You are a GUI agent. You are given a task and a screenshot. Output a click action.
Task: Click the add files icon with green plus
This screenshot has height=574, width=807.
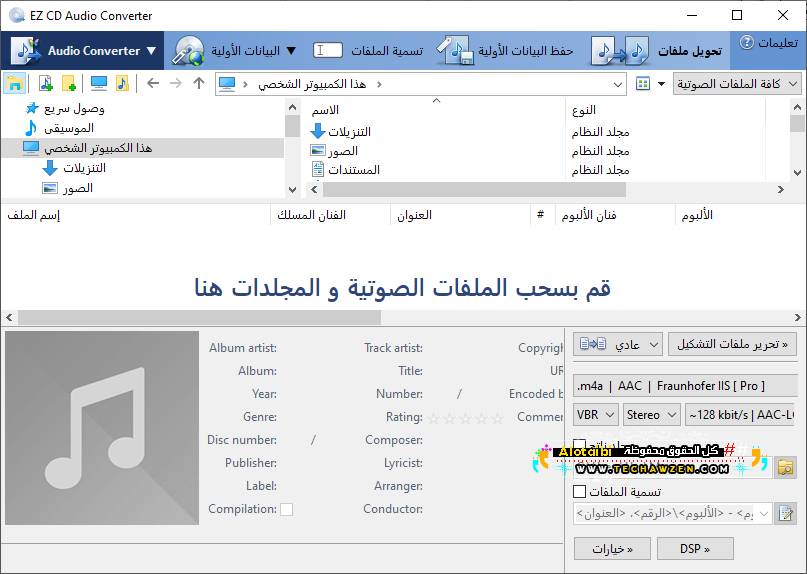[46, 83]
